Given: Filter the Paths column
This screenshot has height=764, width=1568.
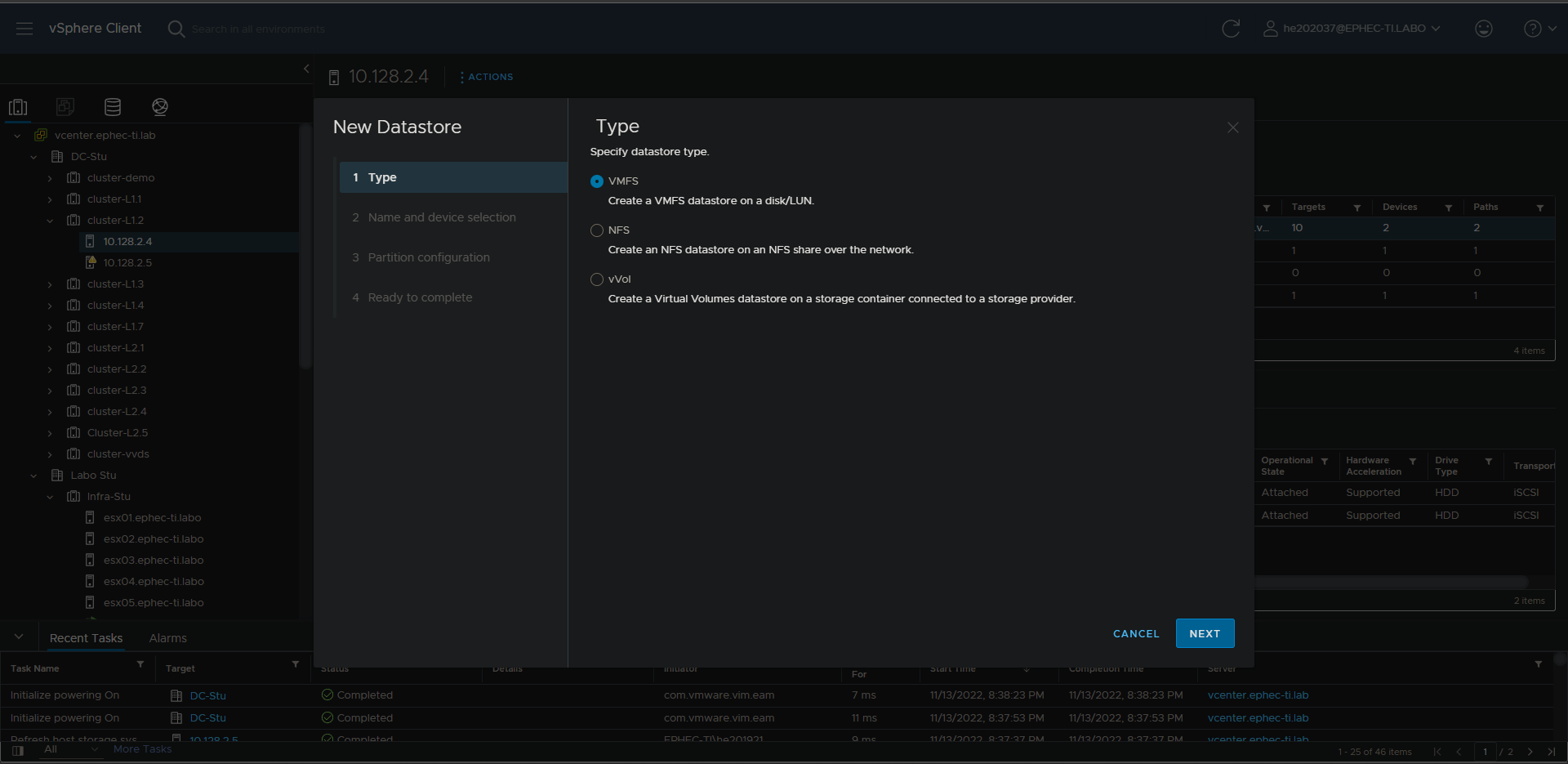Looking at the screenshot, I should tap(1540, 208).
